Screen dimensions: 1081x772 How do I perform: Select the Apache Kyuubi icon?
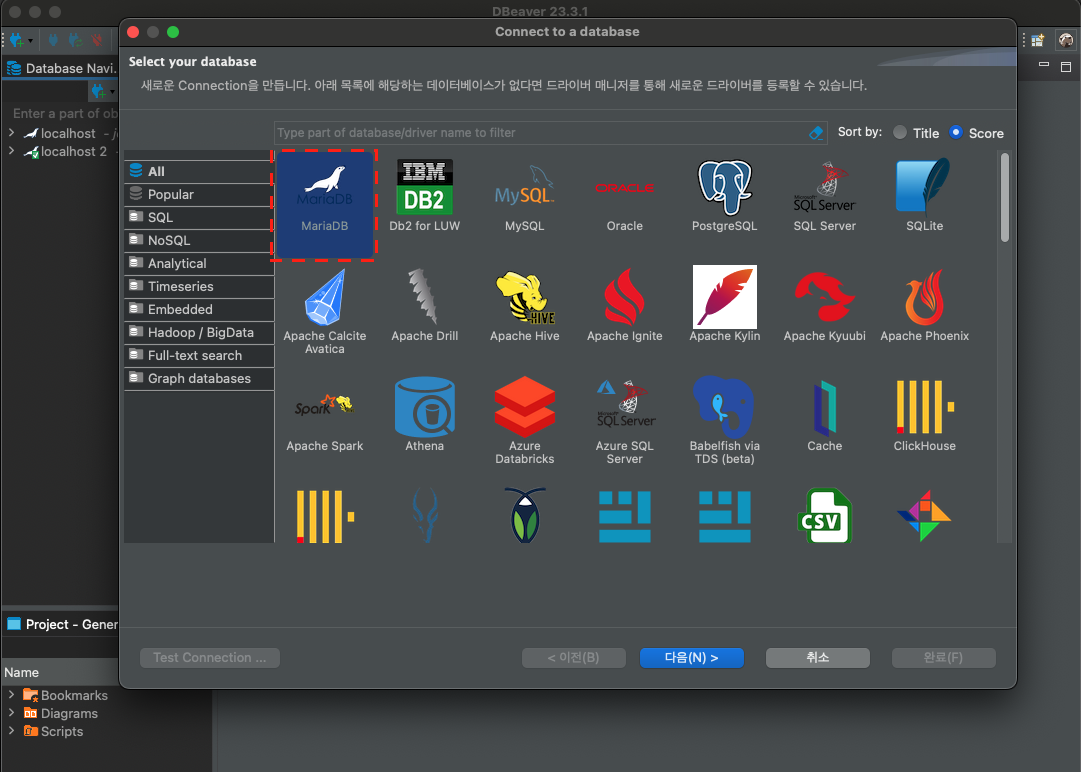point(824,307)
